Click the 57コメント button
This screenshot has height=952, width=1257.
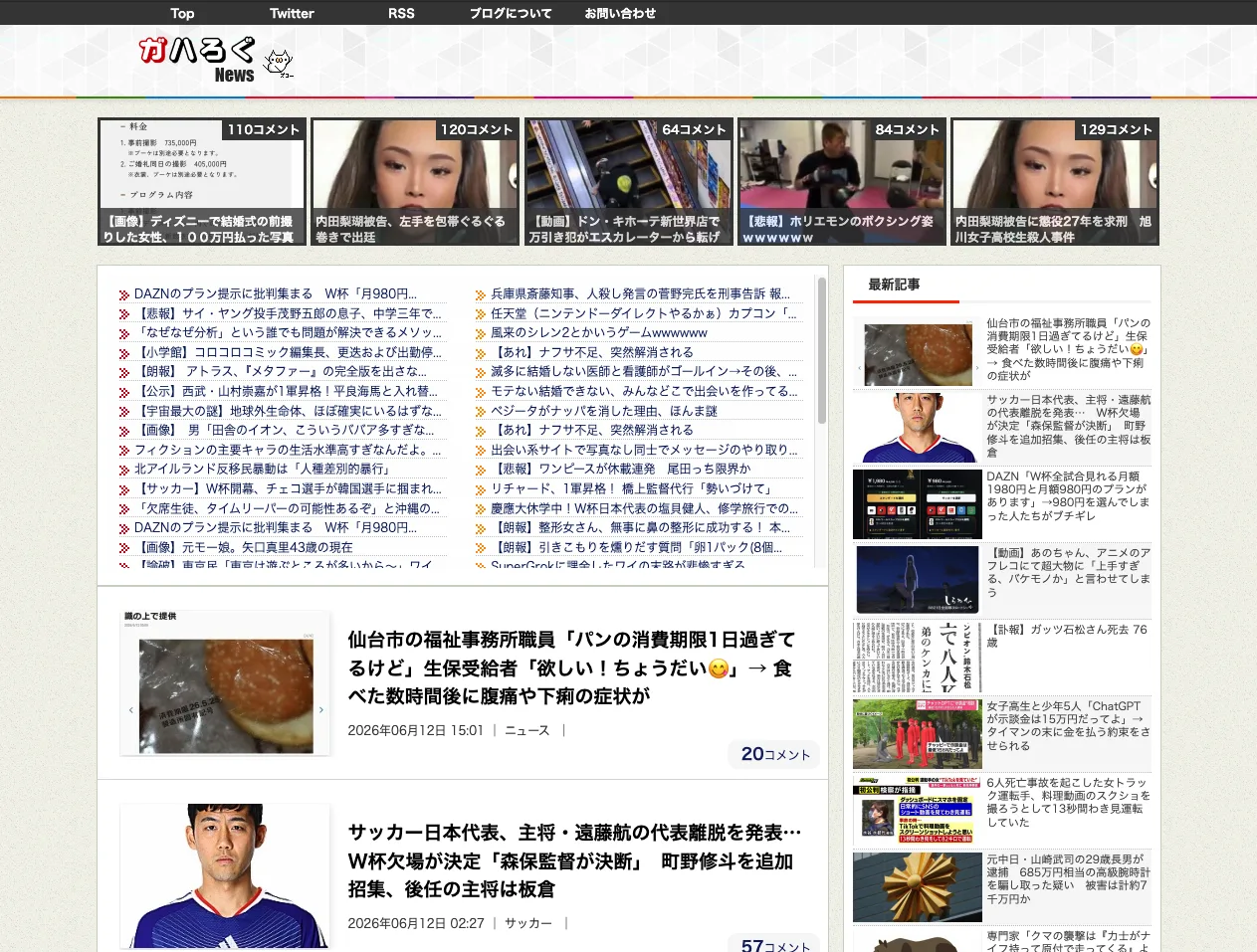click(x=774, y=944)
